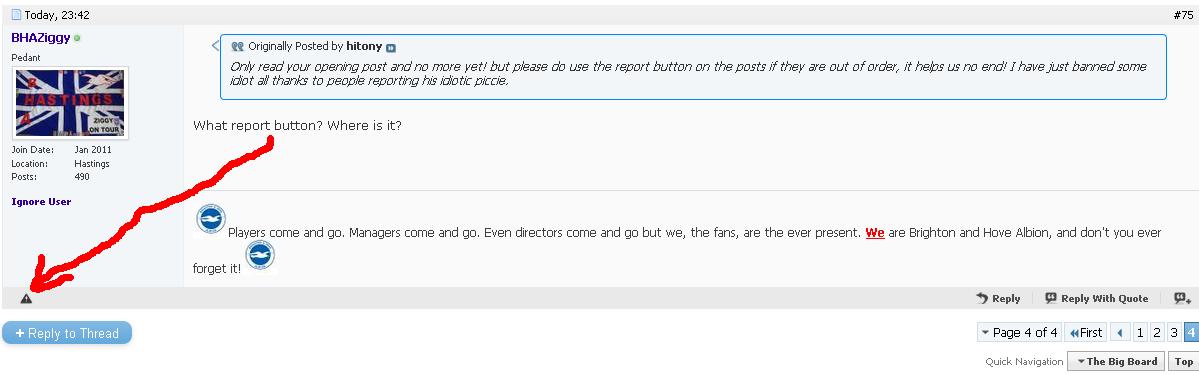Click the view post arrow beside hitony
Screen dimensions: 1199x374
point(391,47)
